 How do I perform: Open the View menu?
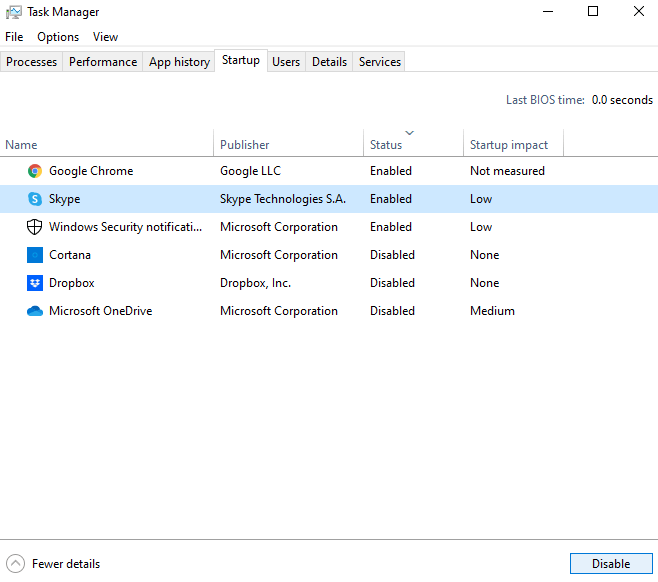(x=105, y=37)
